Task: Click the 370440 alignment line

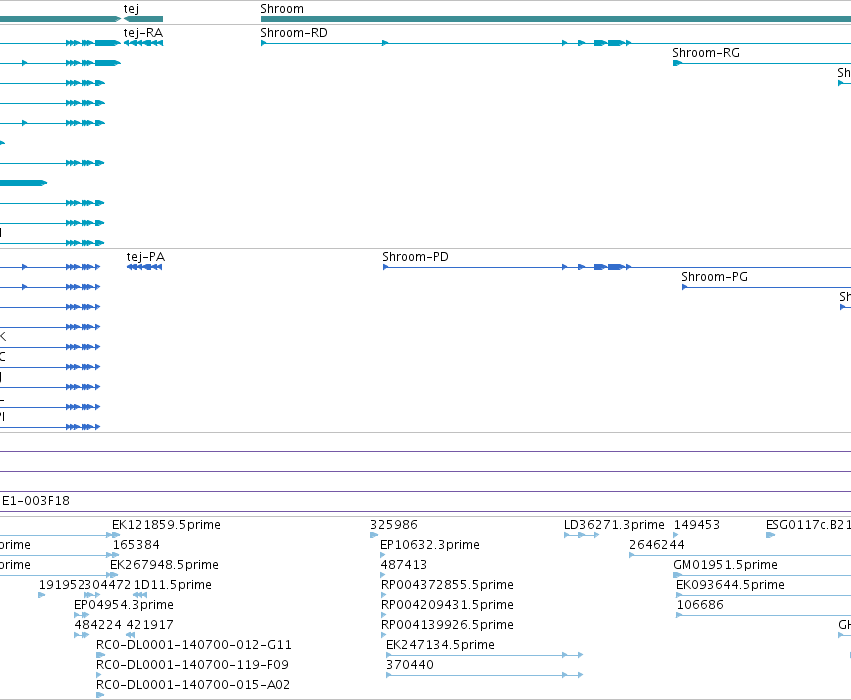Action: [x=484, y=675]
